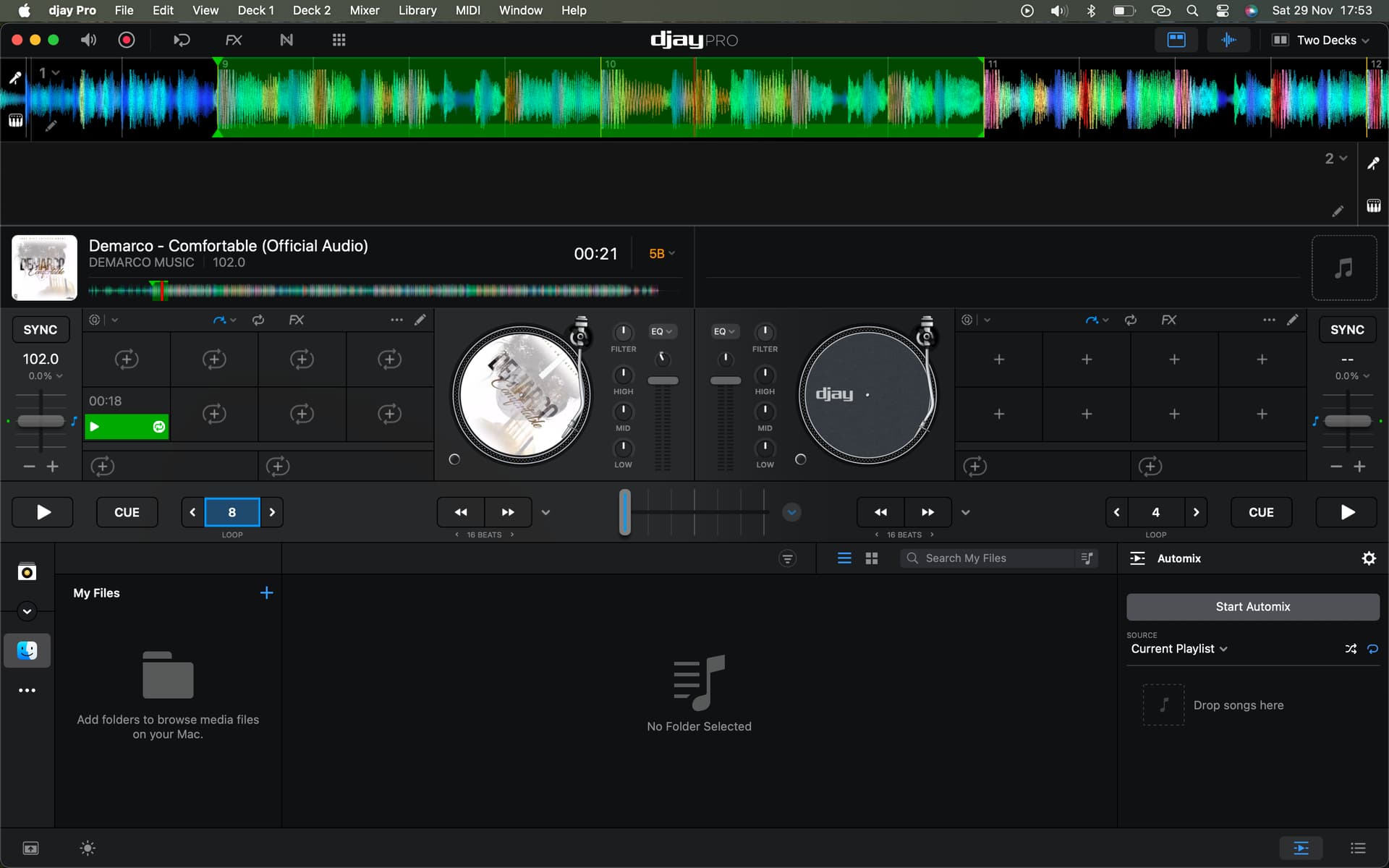The width and height of the screenshot is (1389, 868).
Task: Toggle the waveform view button in top bar
Action: click(x=1228, y=40)
